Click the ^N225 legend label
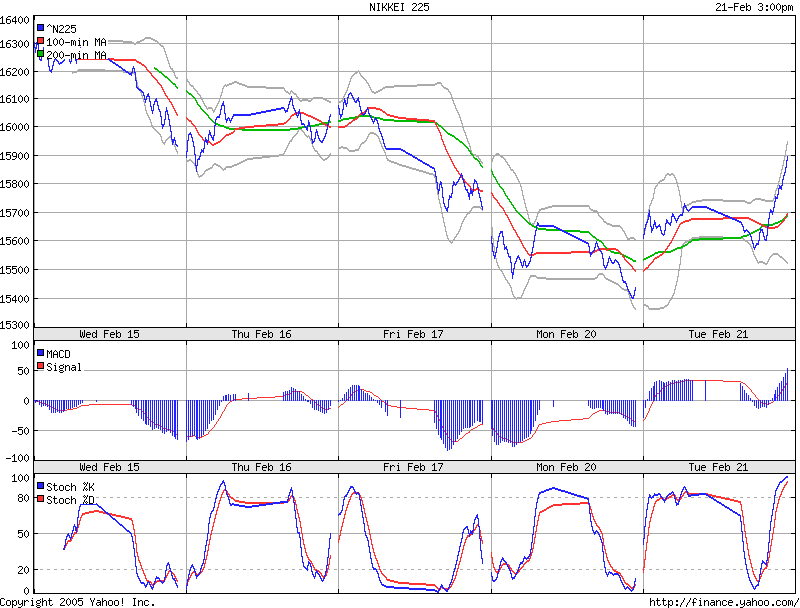Screen dimensions: 800x608 (x=61, y=29)
